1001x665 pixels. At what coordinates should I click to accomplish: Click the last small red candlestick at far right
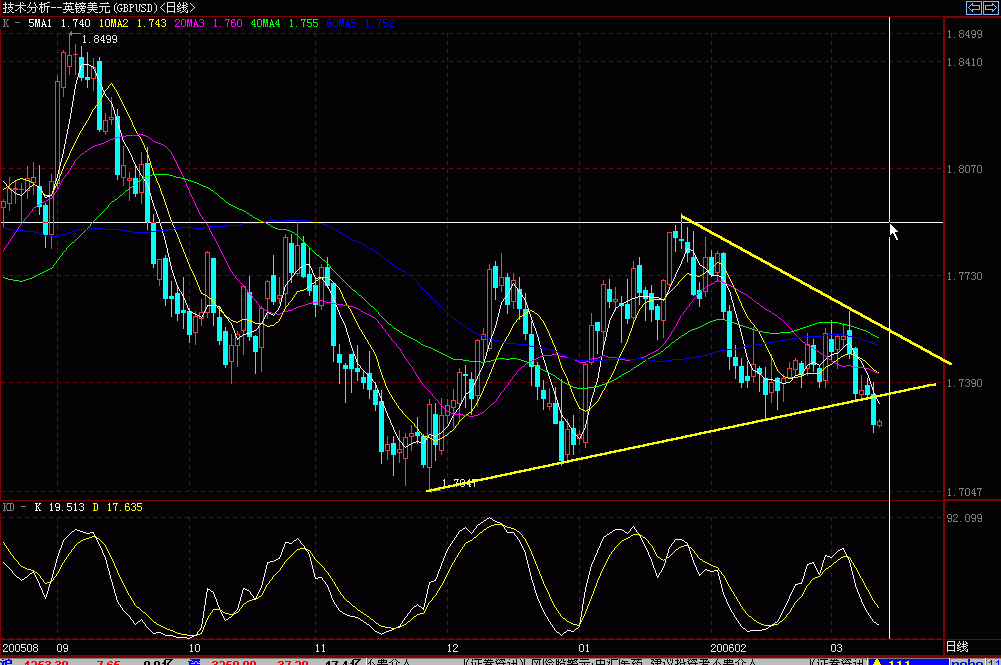tap(880, 423)
